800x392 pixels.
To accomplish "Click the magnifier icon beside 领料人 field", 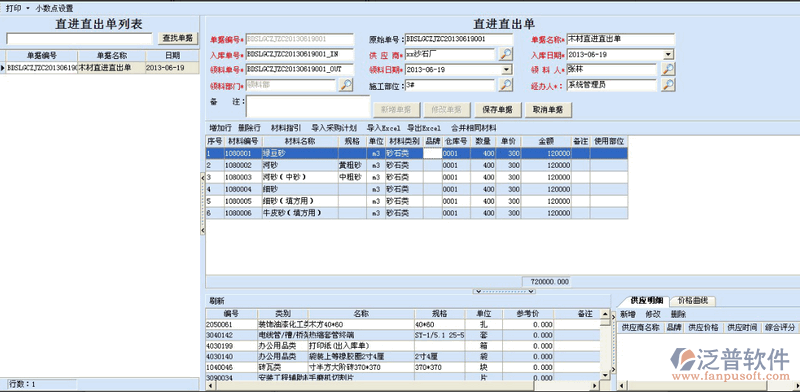I will 668,69.
